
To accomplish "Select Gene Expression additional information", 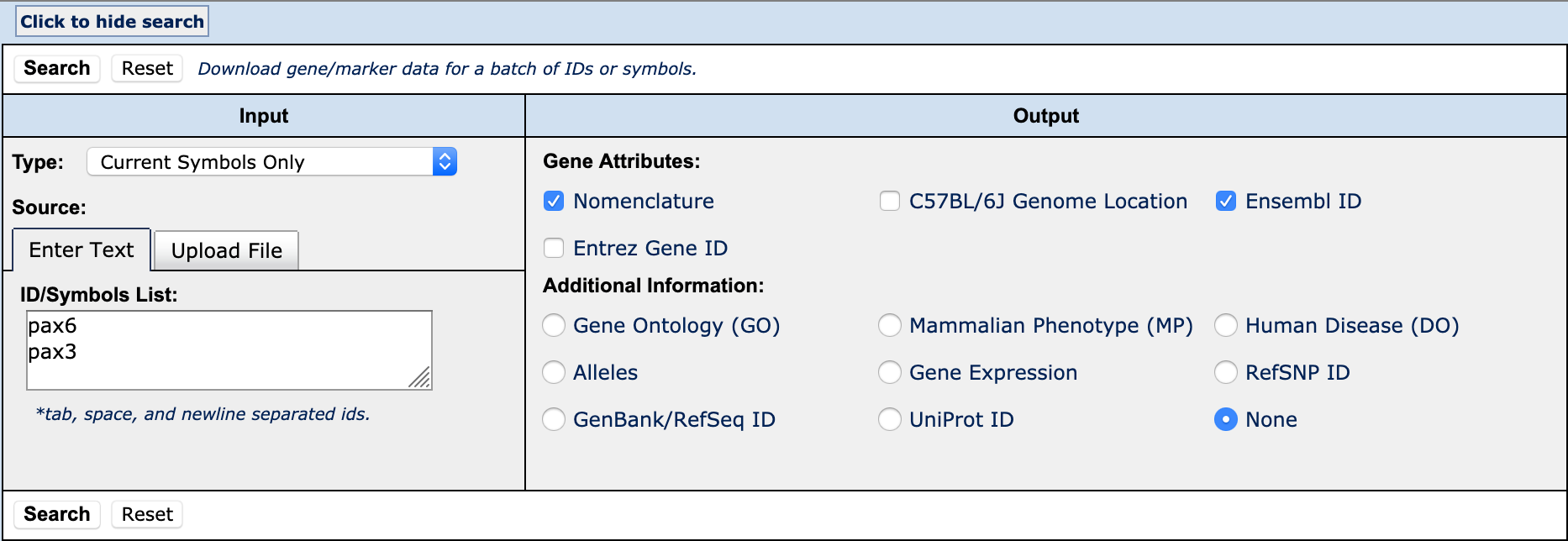I will point(890,372).
